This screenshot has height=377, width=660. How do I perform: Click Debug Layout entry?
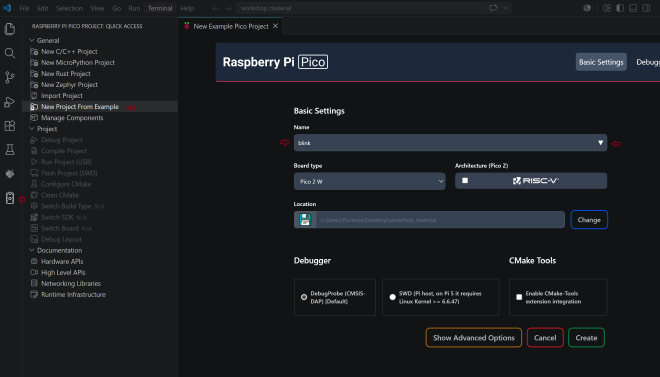tap(61, 239)
